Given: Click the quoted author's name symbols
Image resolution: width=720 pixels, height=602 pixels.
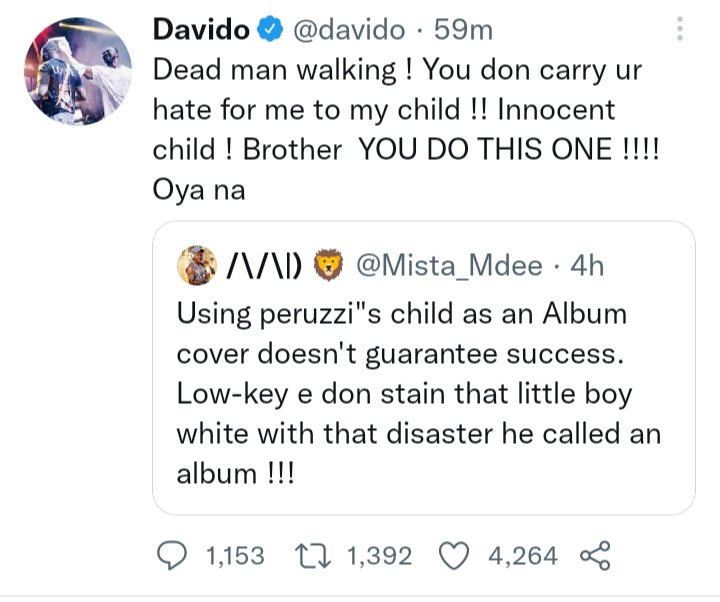Looking at the screenshot, I should pyautogui.click(x=263, y=267).
